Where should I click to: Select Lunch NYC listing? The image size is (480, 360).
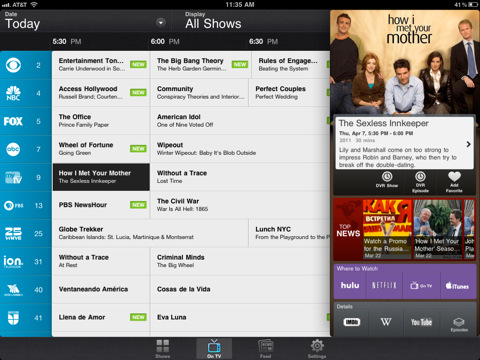click(x=289, y=233)
